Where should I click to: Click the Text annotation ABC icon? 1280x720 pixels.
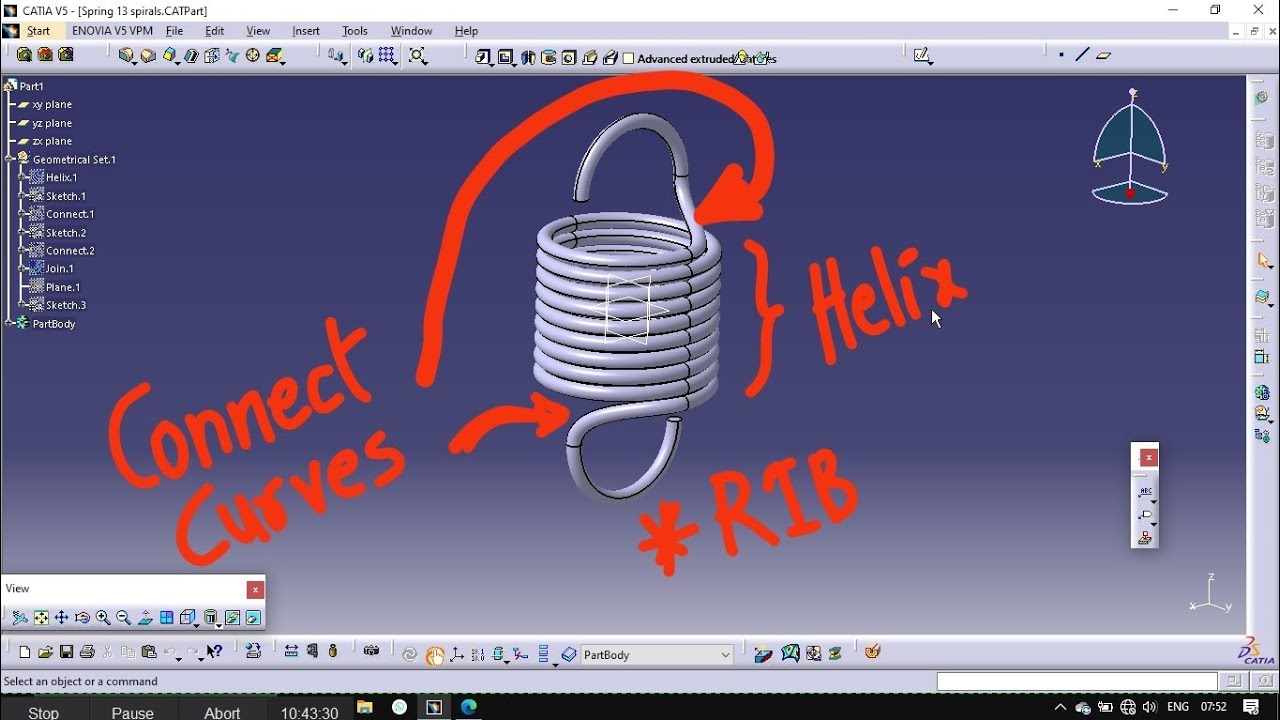tap(1146, 492)
